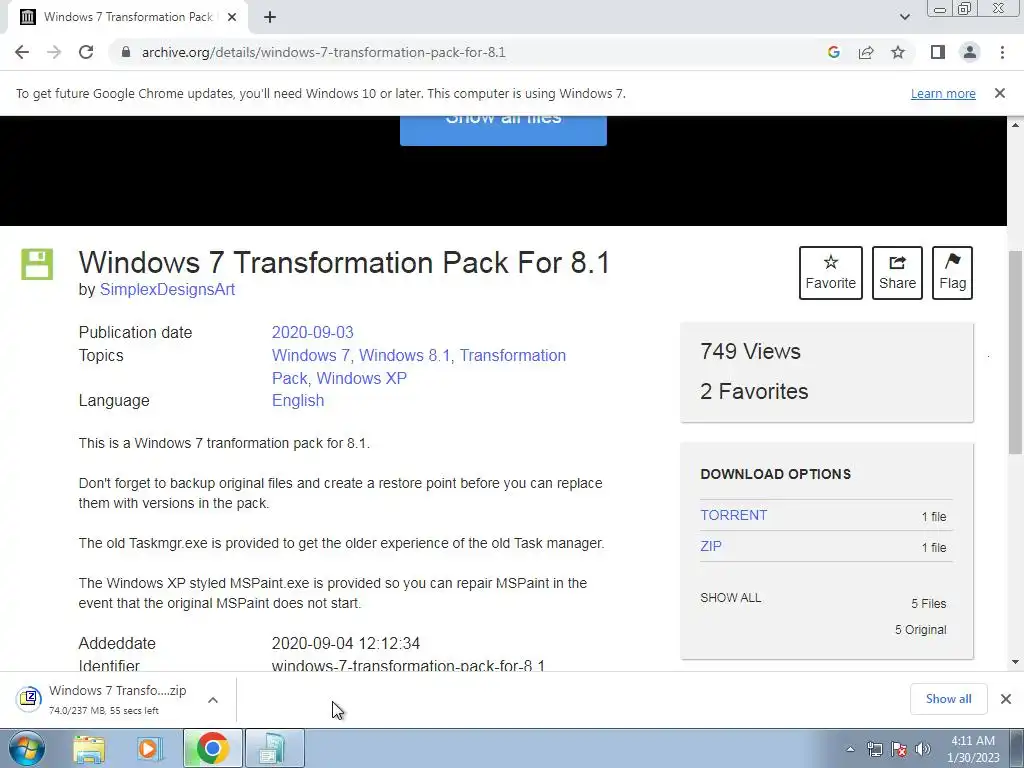Open the volume speaker icon
1024x768 pixels.
(923, 749)
